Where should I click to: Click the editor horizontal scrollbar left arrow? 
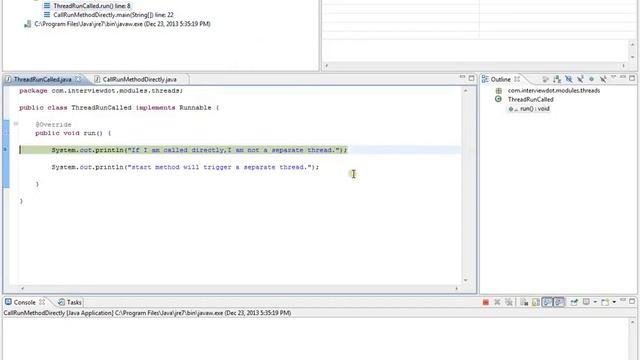pyautogui.click(x=22, y=288)
